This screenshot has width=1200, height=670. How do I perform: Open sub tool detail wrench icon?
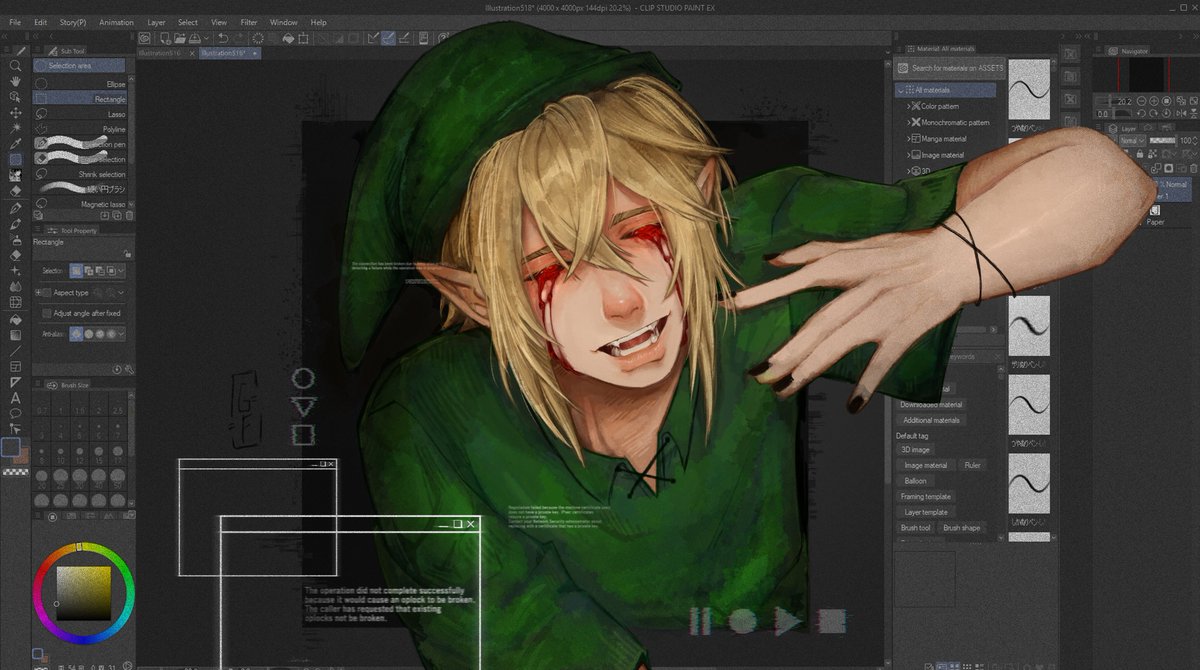click(x=130, y=370)
